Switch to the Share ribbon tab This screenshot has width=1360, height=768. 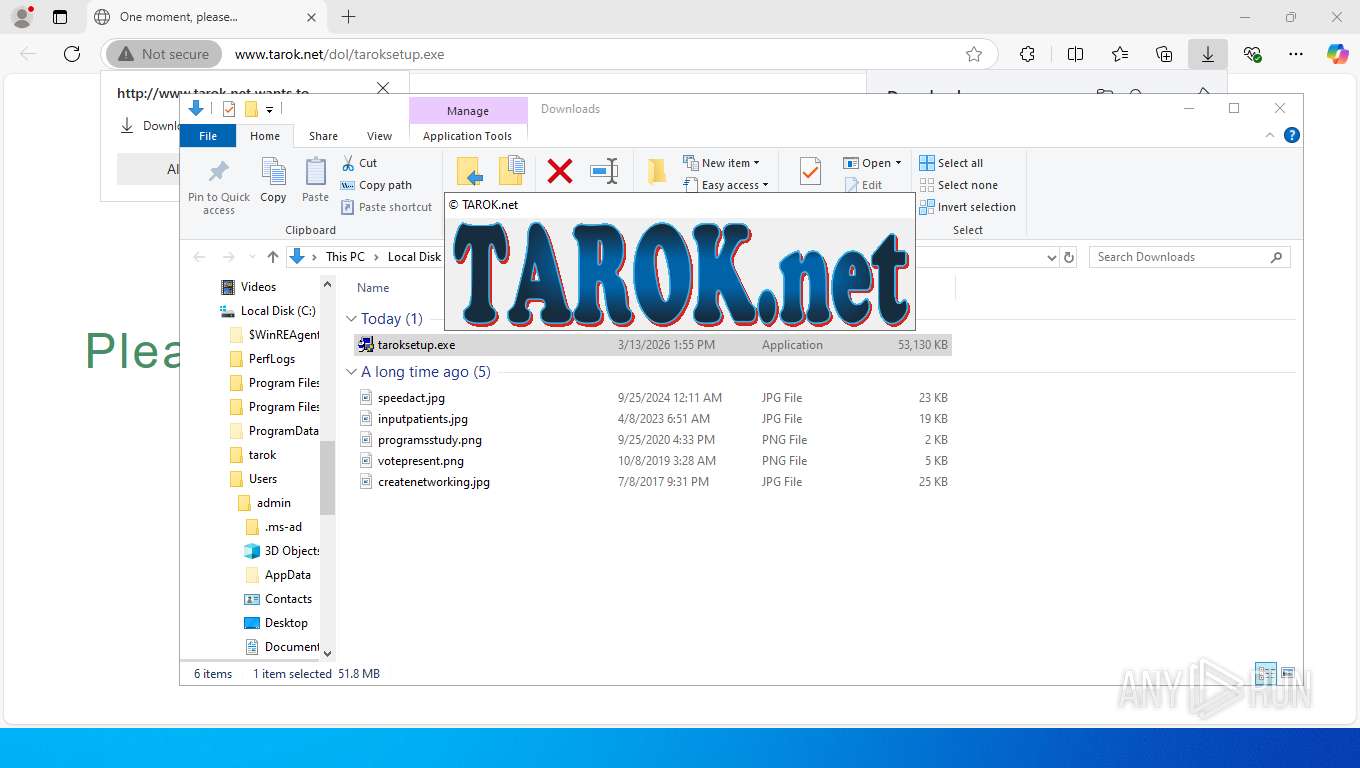point(323,136)
